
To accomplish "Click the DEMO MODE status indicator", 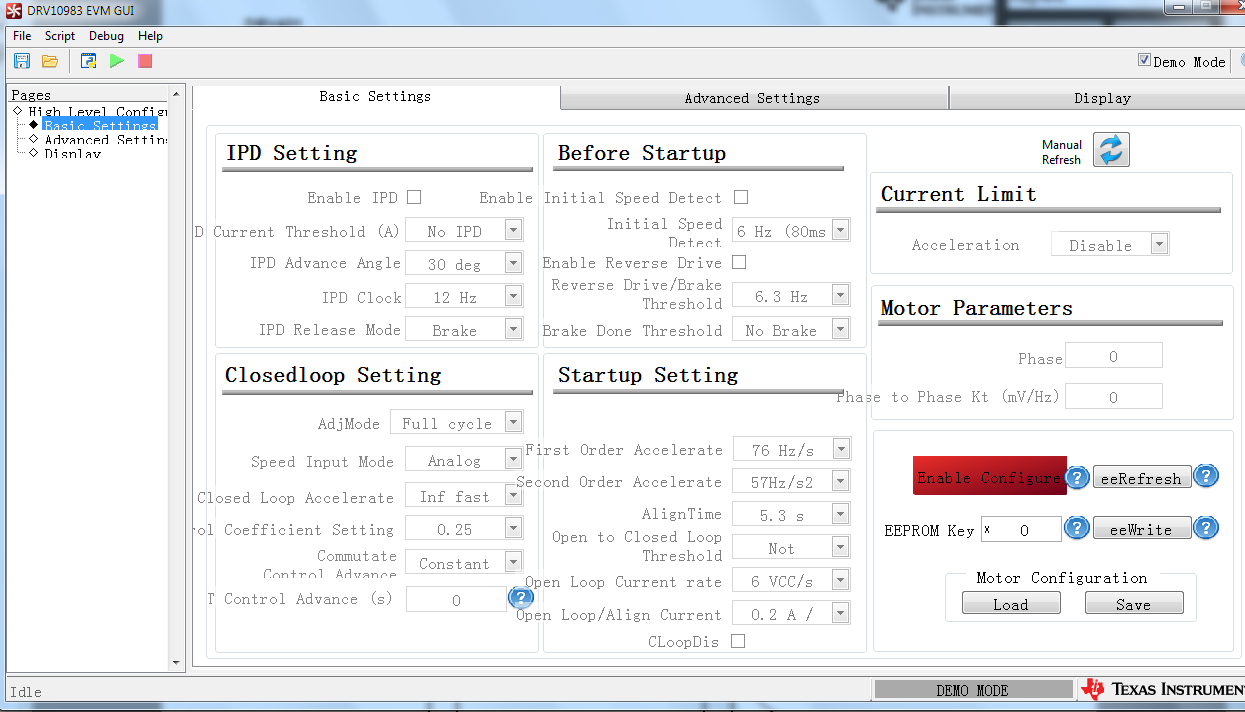I will (972, 690).
